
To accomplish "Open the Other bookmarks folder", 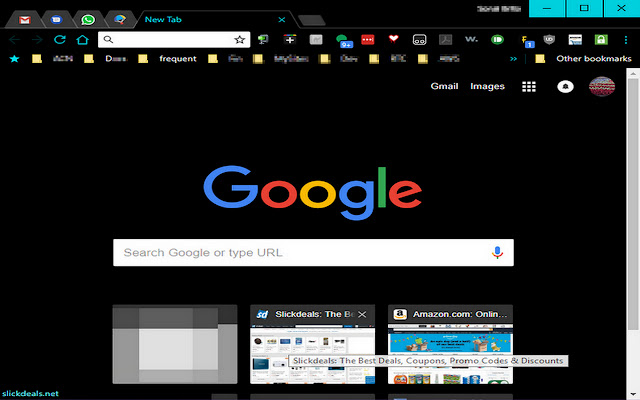I will [x=583, y=59].
